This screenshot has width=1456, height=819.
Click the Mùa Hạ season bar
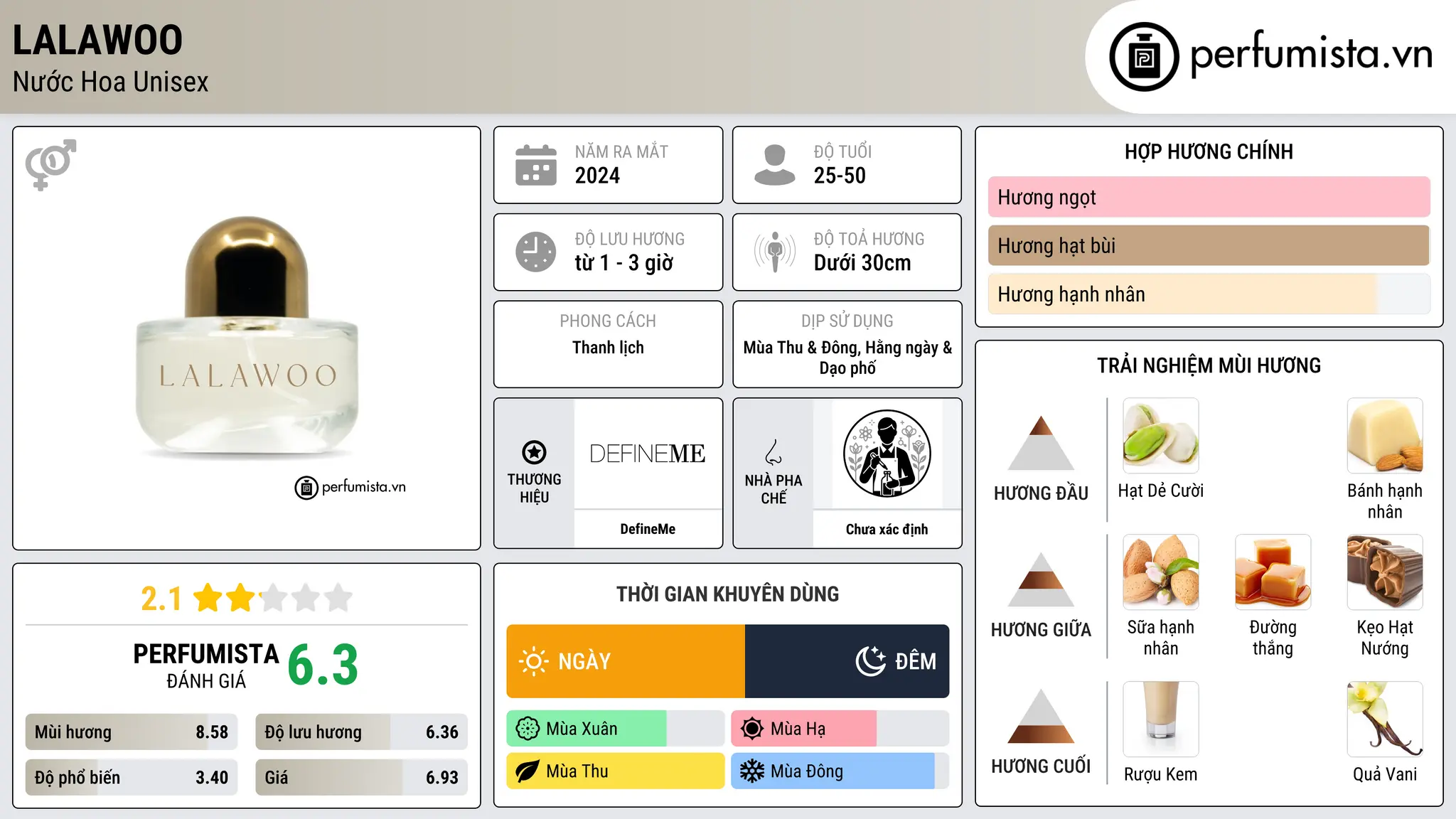pyautogui.click(x=840, y=729)
